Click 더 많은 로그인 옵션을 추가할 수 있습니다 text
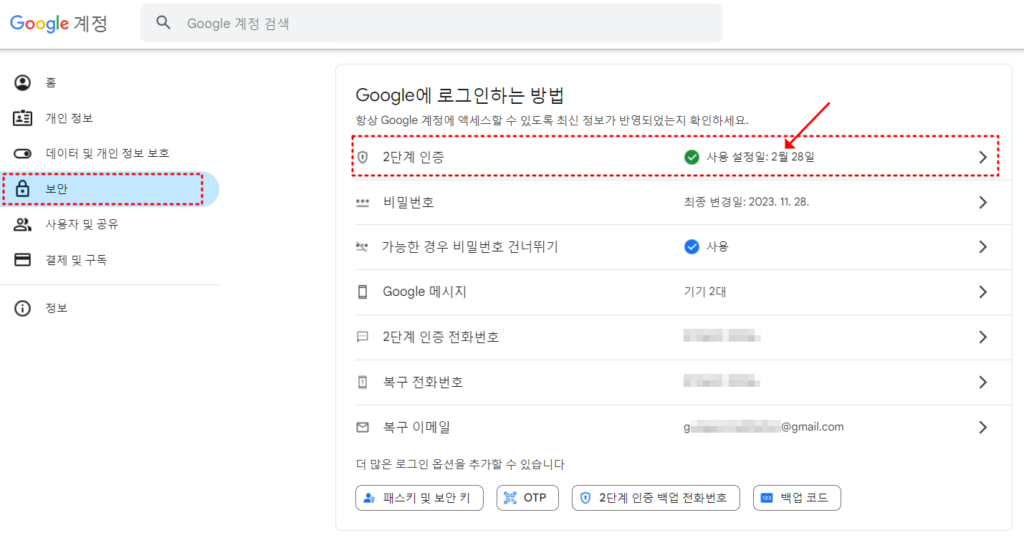This screenshot has height=543, width=1024. pos(460,464)
